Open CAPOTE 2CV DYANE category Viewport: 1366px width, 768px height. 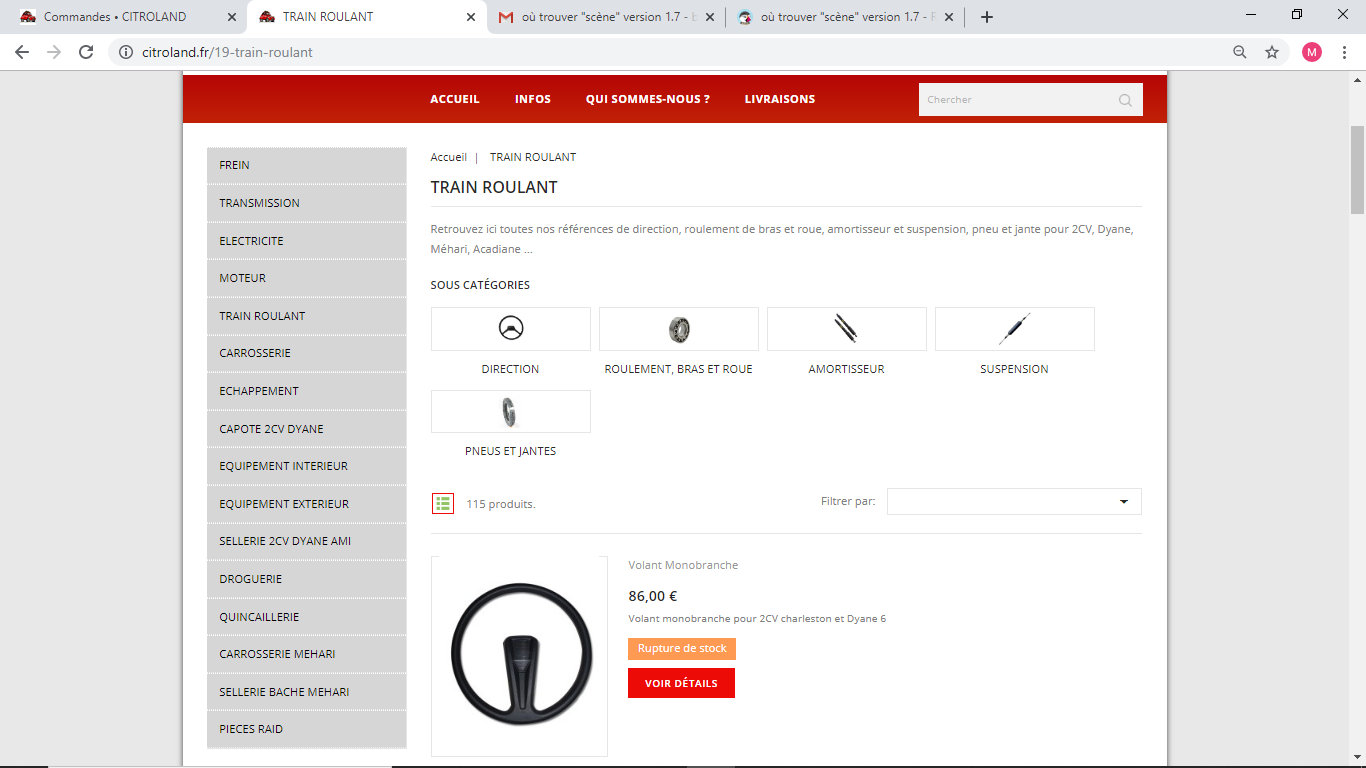click(307, 429)
